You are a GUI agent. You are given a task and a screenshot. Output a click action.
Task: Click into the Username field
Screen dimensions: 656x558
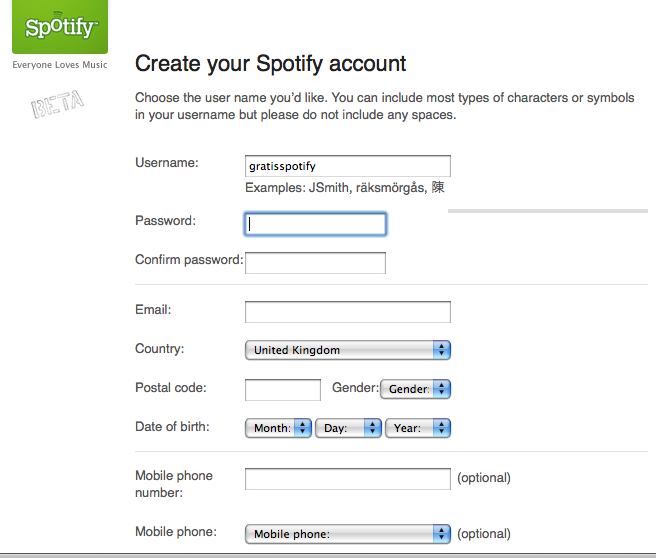348,166
